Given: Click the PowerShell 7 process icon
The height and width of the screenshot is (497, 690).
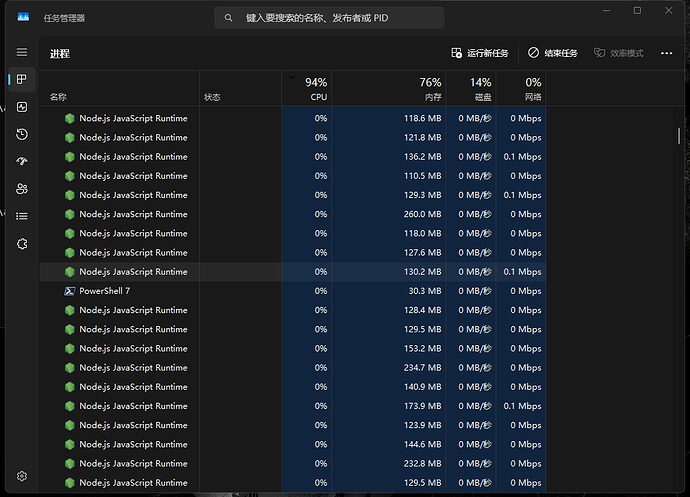Looking at the screenshot, I should [70, 291].
